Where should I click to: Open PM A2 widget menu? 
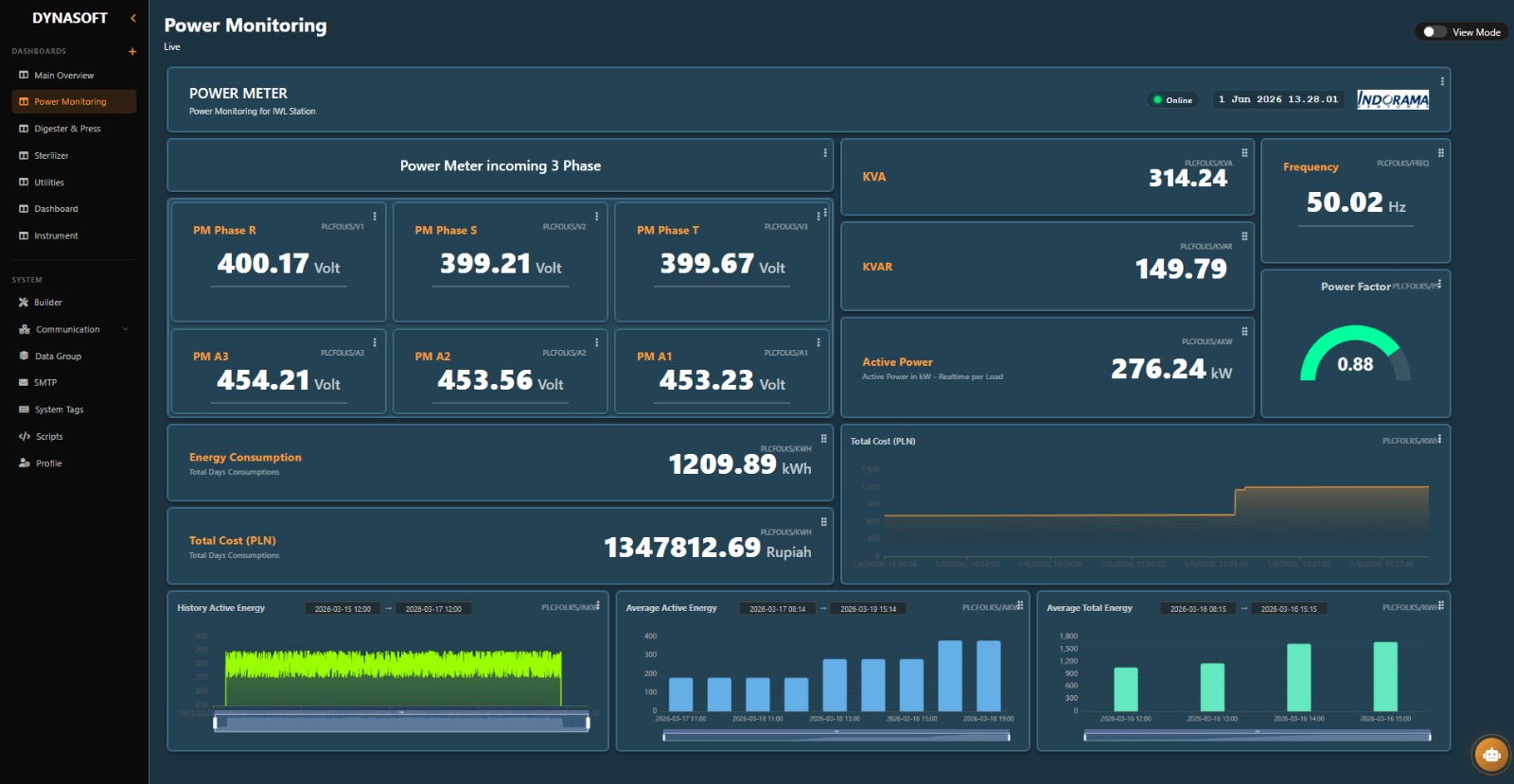(596, 342)
